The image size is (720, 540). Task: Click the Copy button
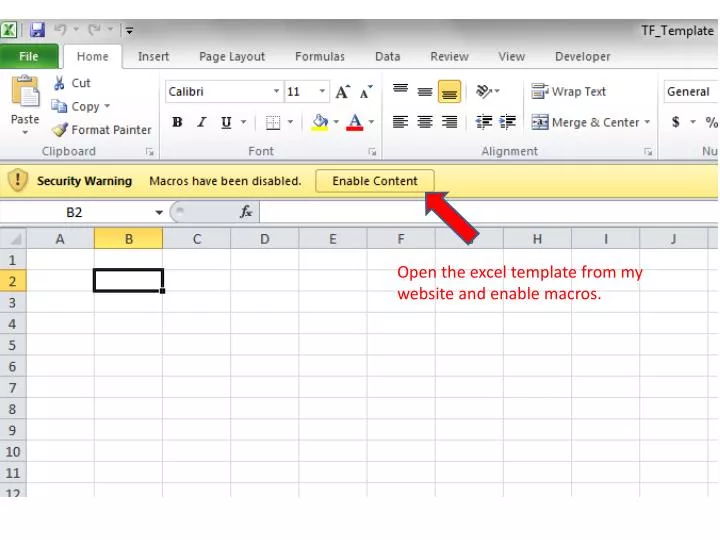click(x=75, y=107)
